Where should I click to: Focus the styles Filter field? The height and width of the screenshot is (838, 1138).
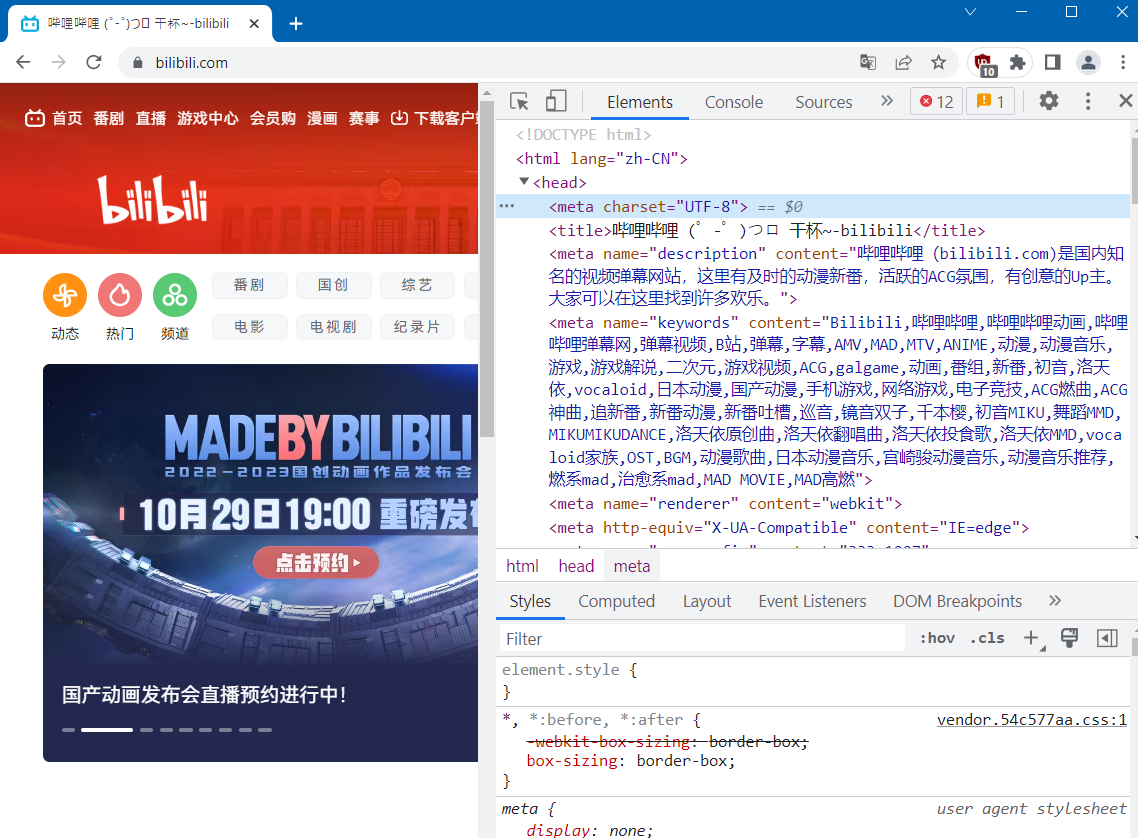[x=702, y=639]
